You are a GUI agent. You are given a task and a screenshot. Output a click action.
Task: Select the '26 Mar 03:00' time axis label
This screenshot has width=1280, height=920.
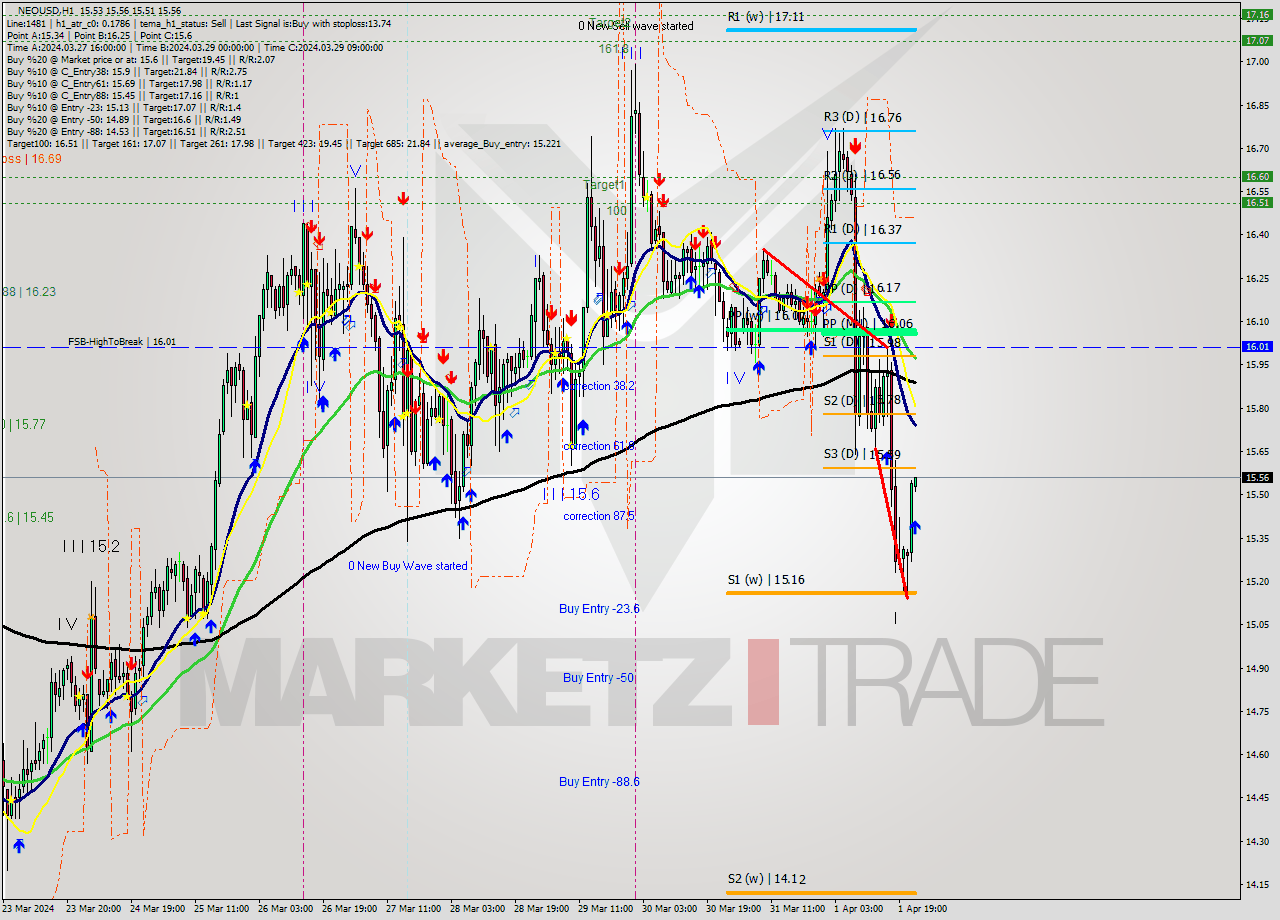point(283,909)
